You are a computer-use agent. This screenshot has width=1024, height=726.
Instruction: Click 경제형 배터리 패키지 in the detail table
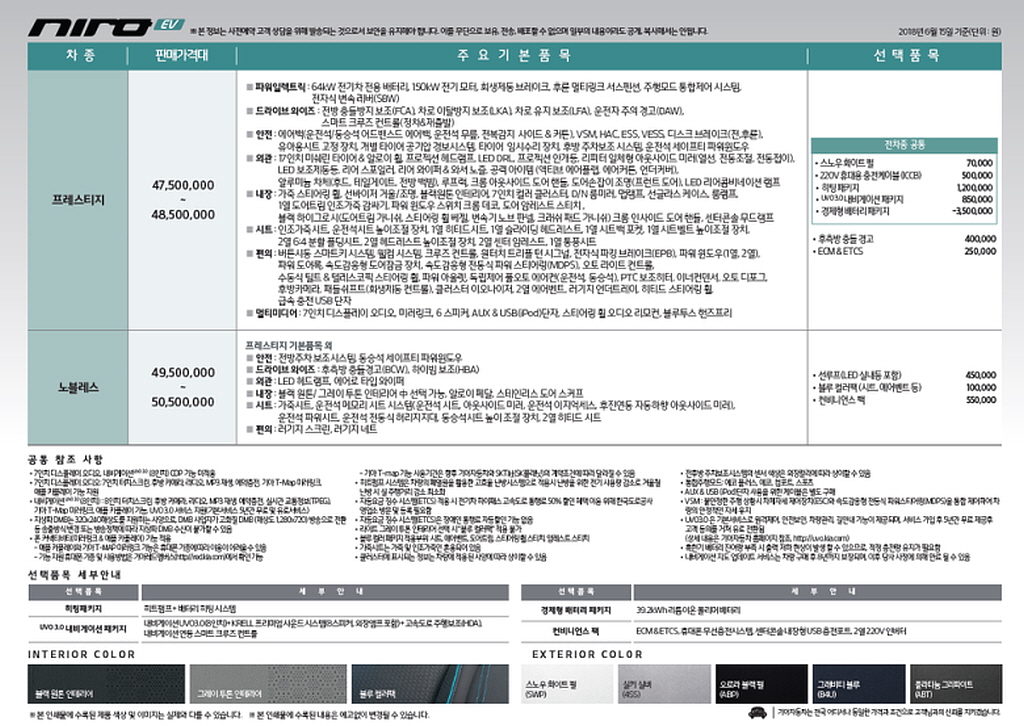576,610
